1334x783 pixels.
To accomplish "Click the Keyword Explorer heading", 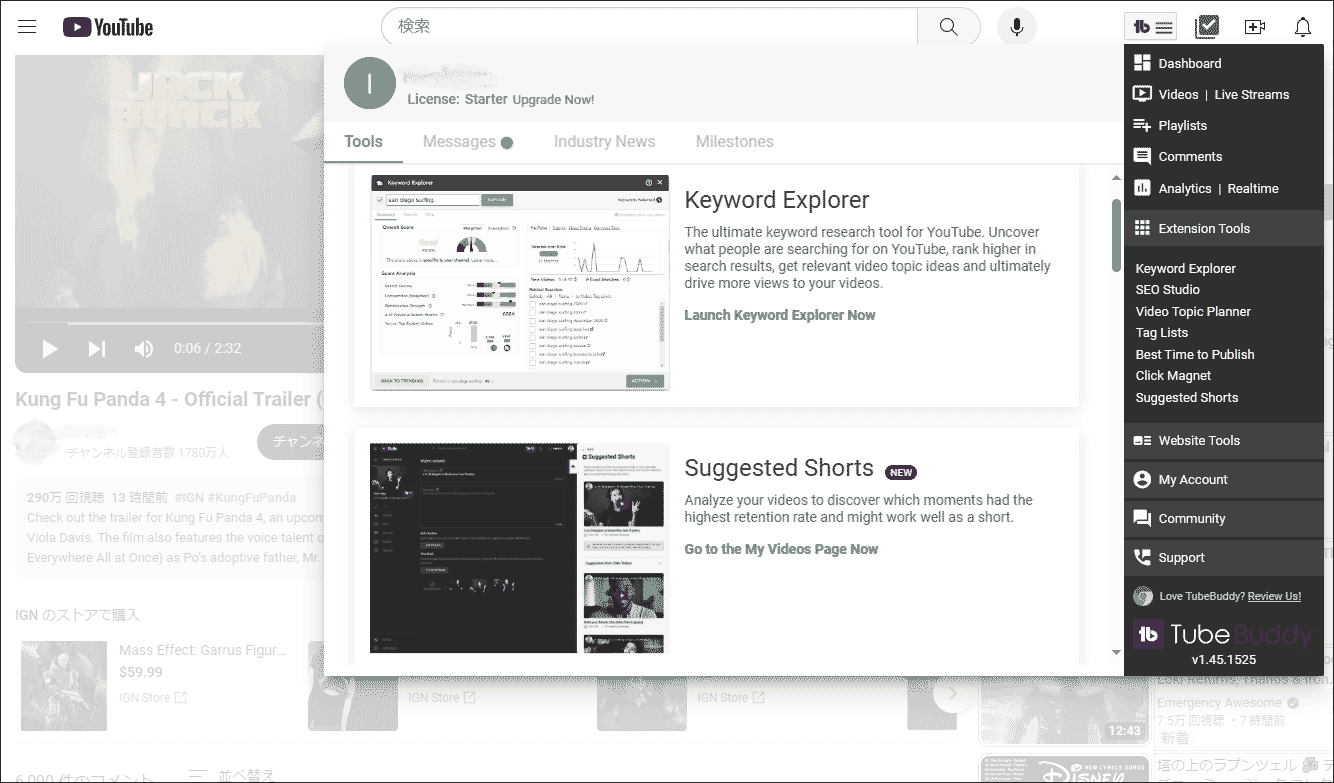I will click(777, 199).
